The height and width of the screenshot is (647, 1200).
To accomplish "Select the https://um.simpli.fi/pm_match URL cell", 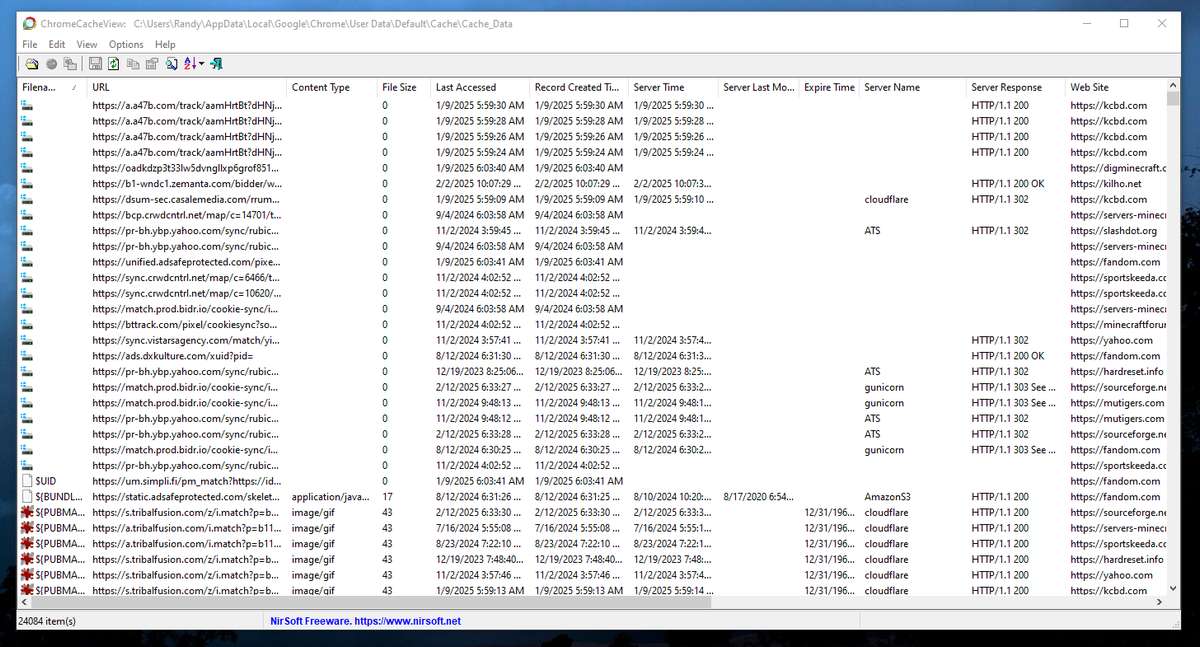I will pos(187,481).
